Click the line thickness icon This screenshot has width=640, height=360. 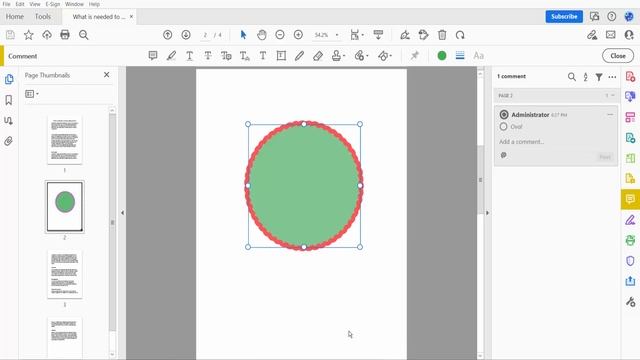pyautogui.click(x=460, y=56)
